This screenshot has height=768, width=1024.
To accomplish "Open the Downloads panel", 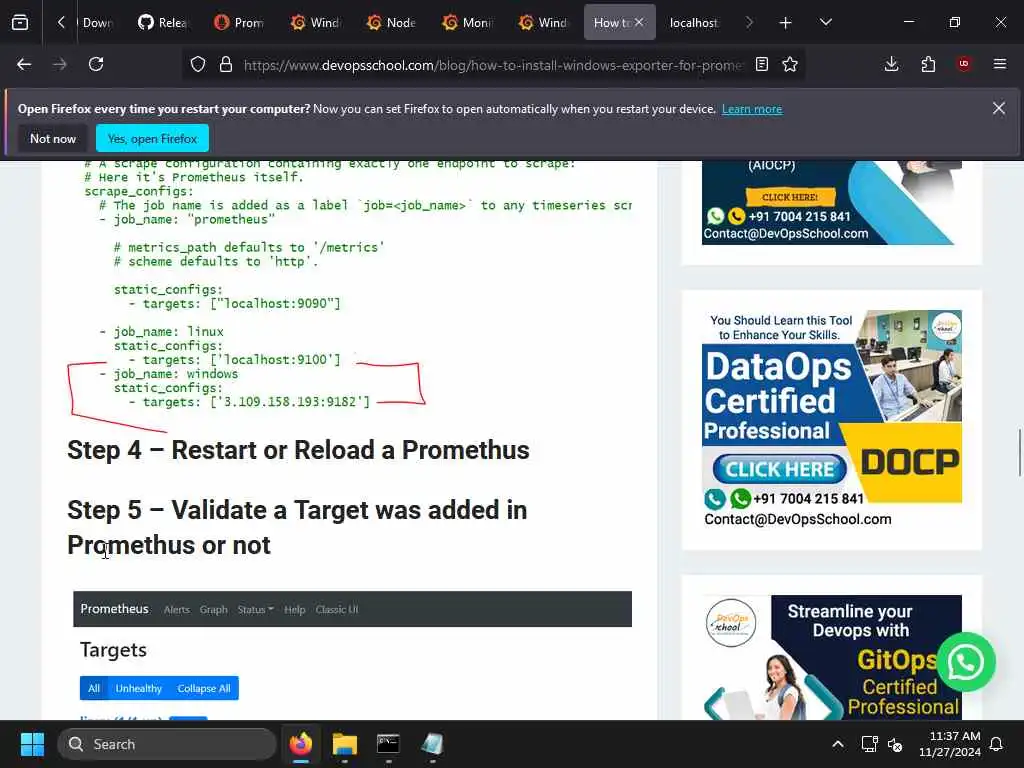I will (891, 64).
